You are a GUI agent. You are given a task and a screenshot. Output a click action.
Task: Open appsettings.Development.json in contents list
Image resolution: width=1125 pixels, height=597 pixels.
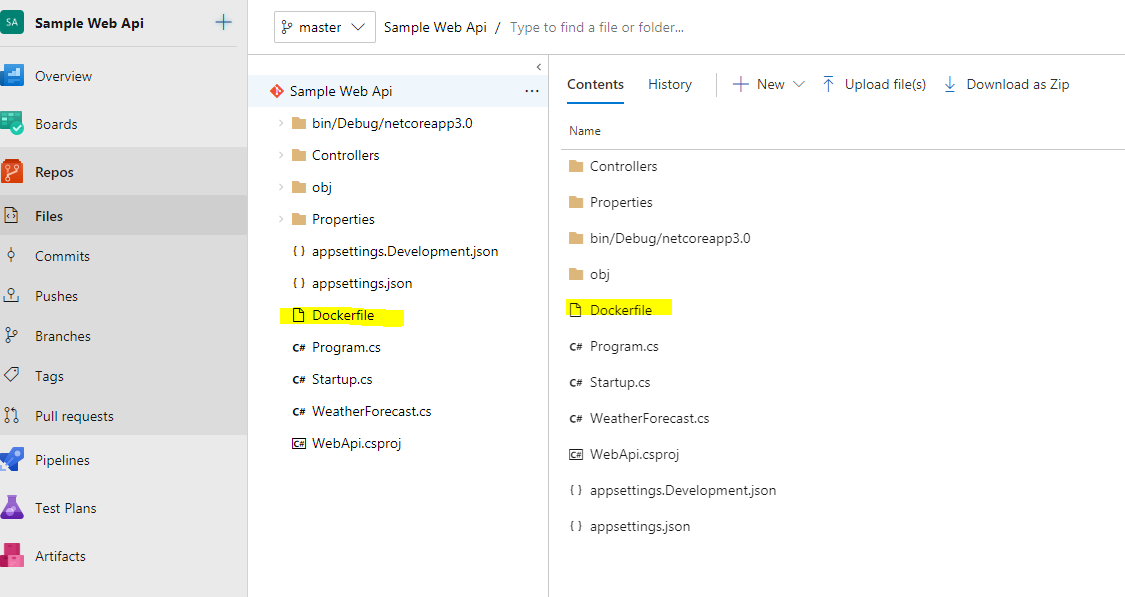click(x=682, y=490)
